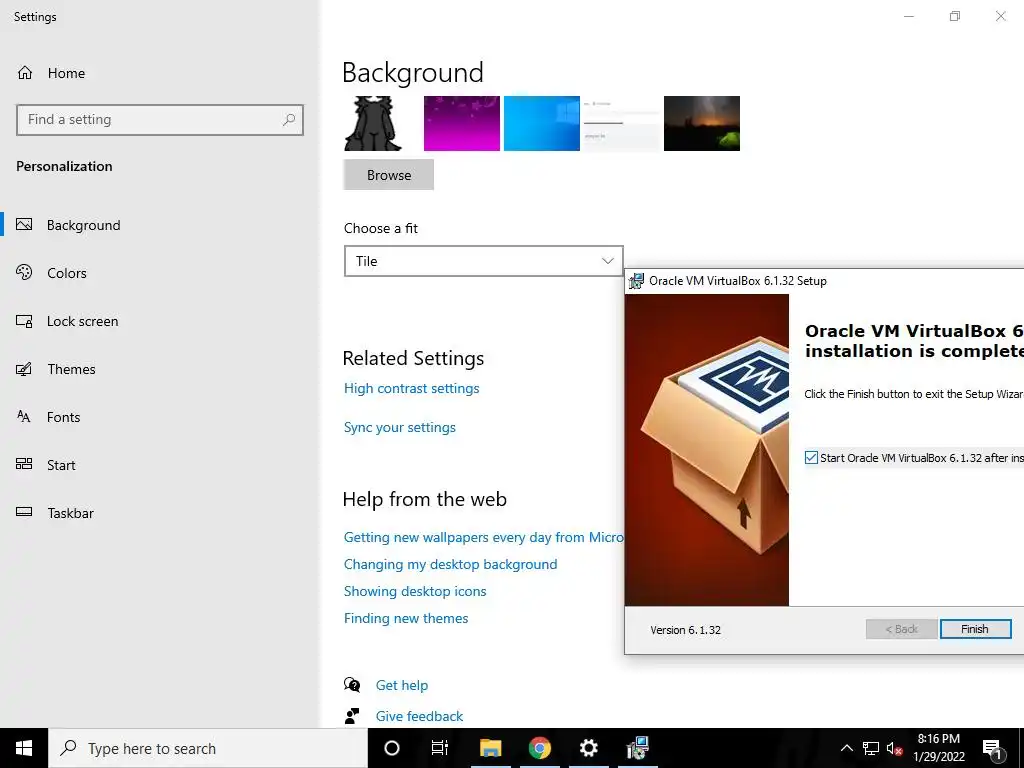Viewport: 1024px width, 768px height.
Task: Select the blue Windows wallpaper thumbnail
Action: coord(542,123)
